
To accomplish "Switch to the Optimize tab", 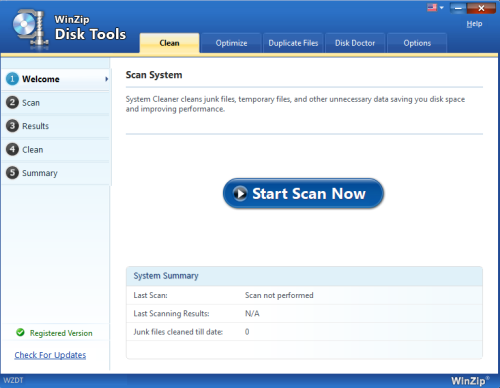I will (x=231, y=43).
